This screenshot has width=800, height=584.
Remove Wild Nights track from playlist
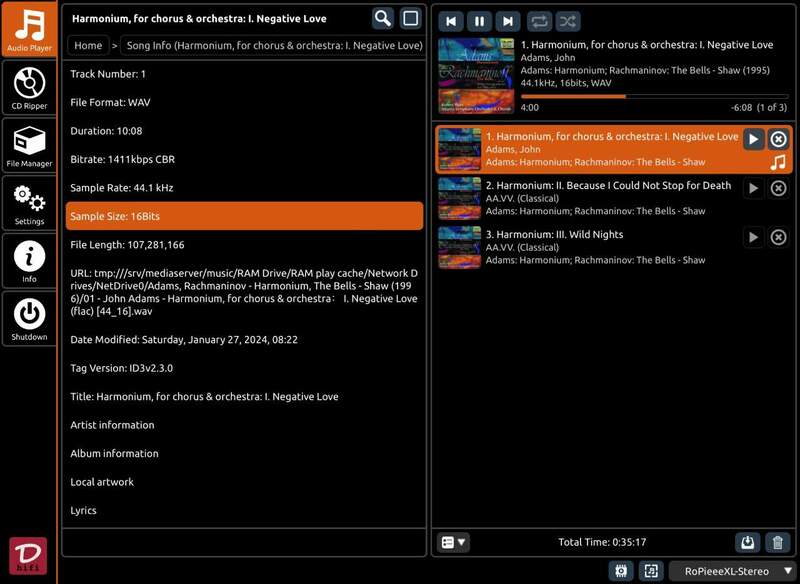pyautogui.click(x=778, y=237)
